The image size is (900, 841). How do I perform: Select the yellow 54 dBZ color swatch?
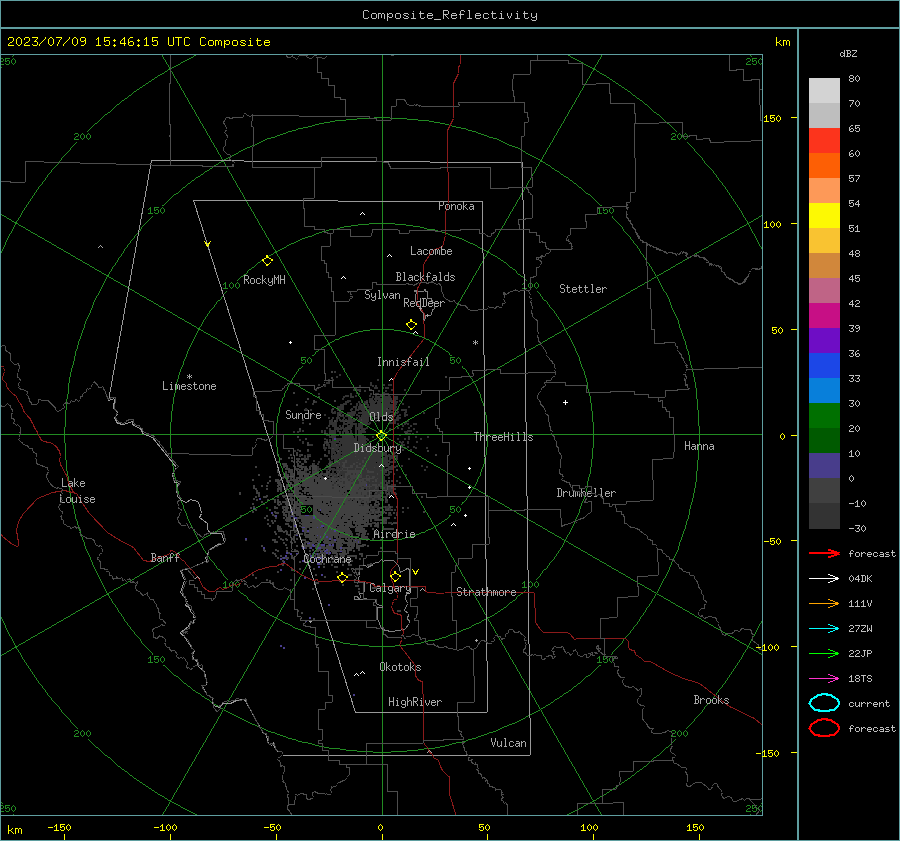click(824, 215)
